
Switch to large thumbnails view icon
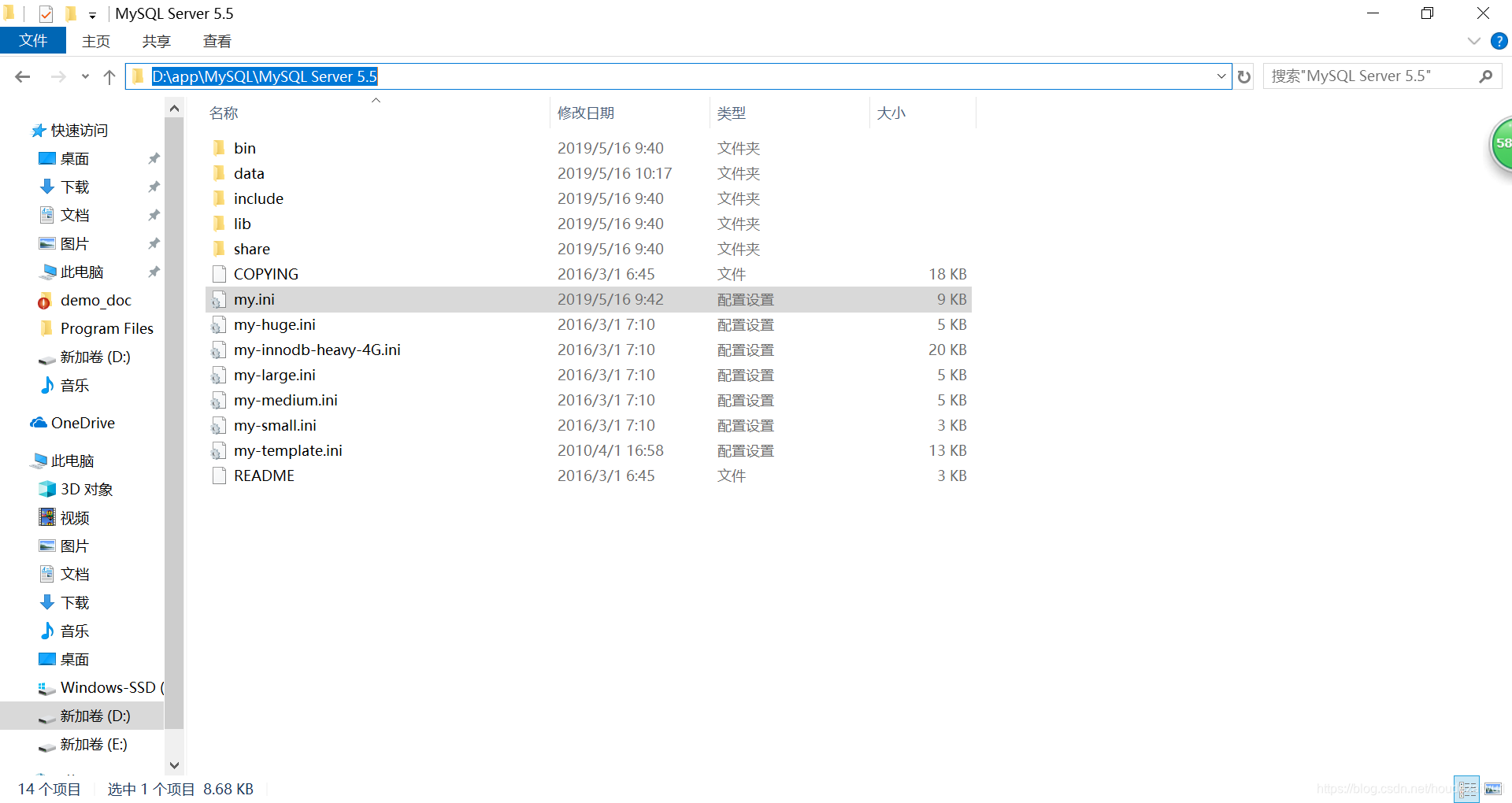(1492, 789)
